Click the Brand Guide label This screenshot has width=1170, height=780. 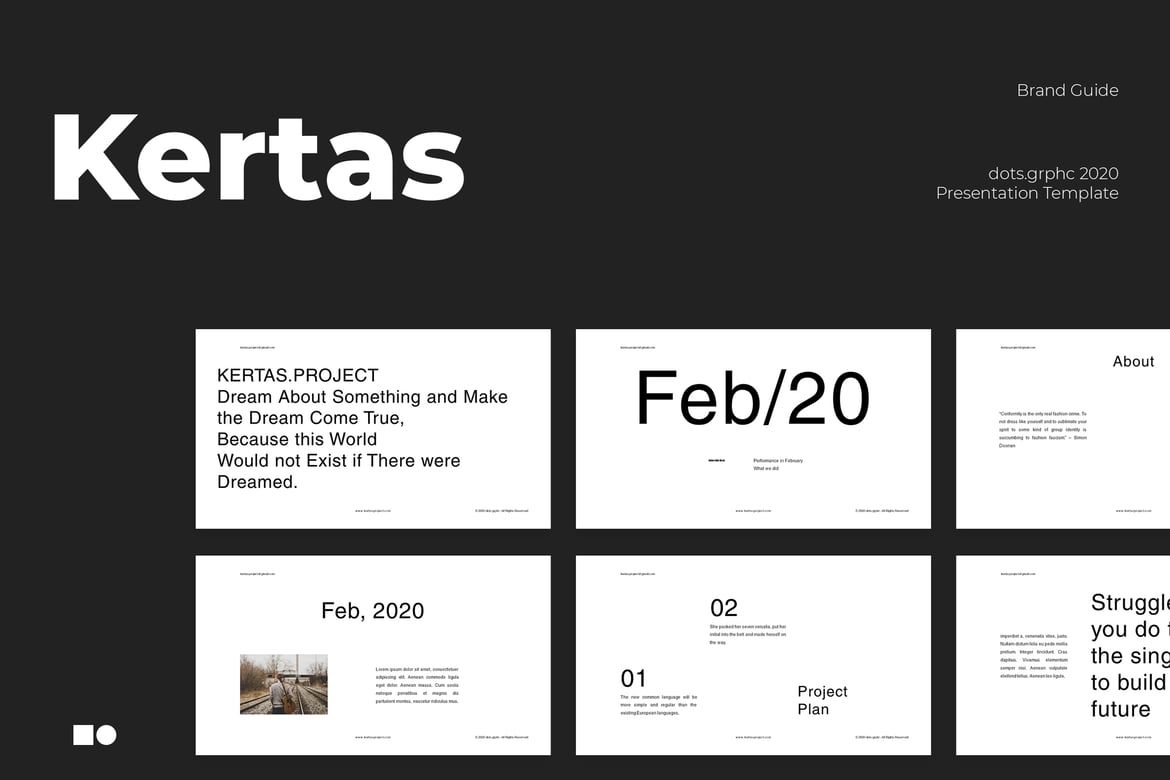(1067, 90)
